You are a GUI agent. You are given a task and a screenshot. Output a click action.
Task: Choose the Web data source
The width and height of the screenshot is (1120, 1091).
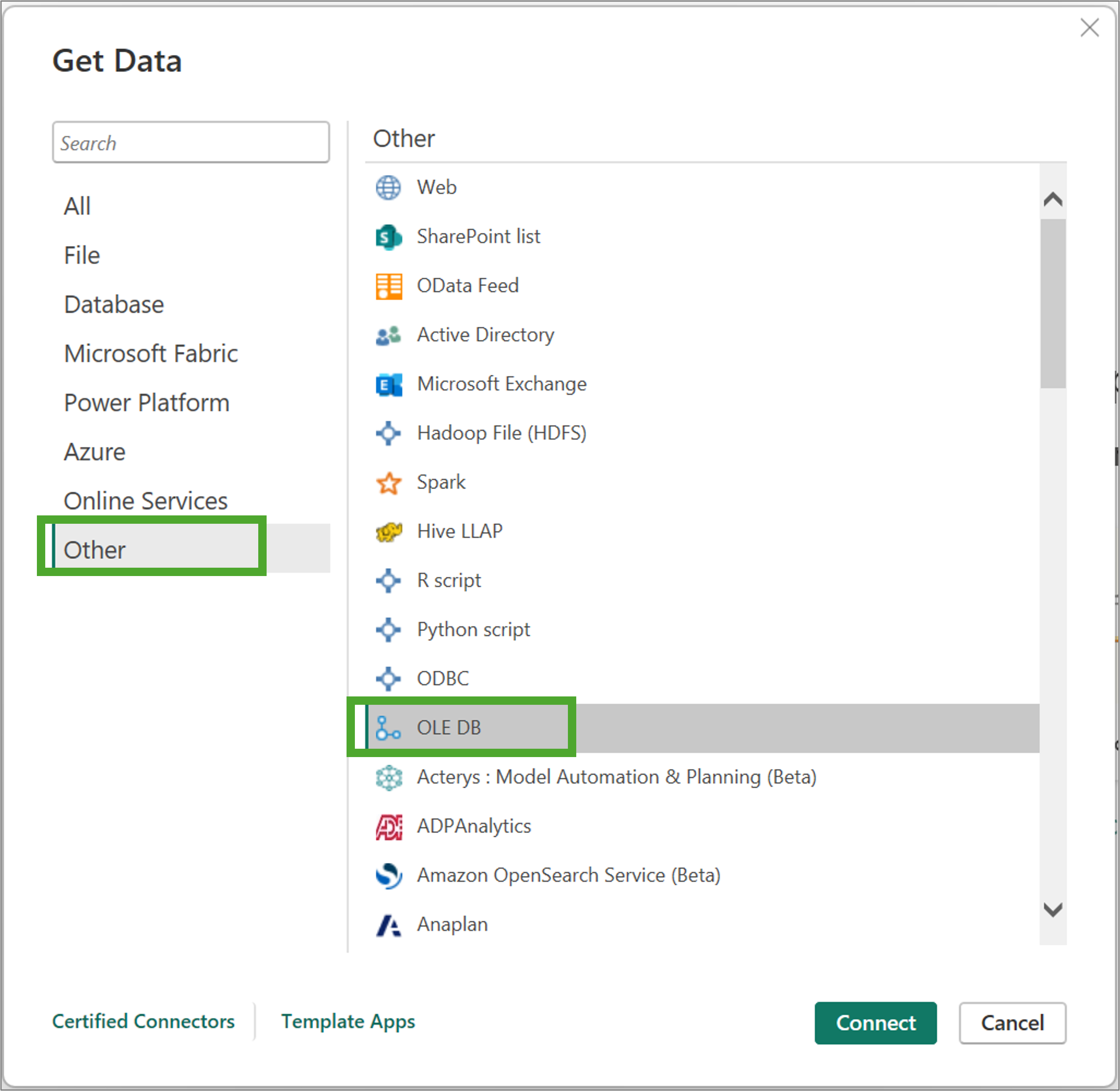pyautogui.click(x=437, y=187)
